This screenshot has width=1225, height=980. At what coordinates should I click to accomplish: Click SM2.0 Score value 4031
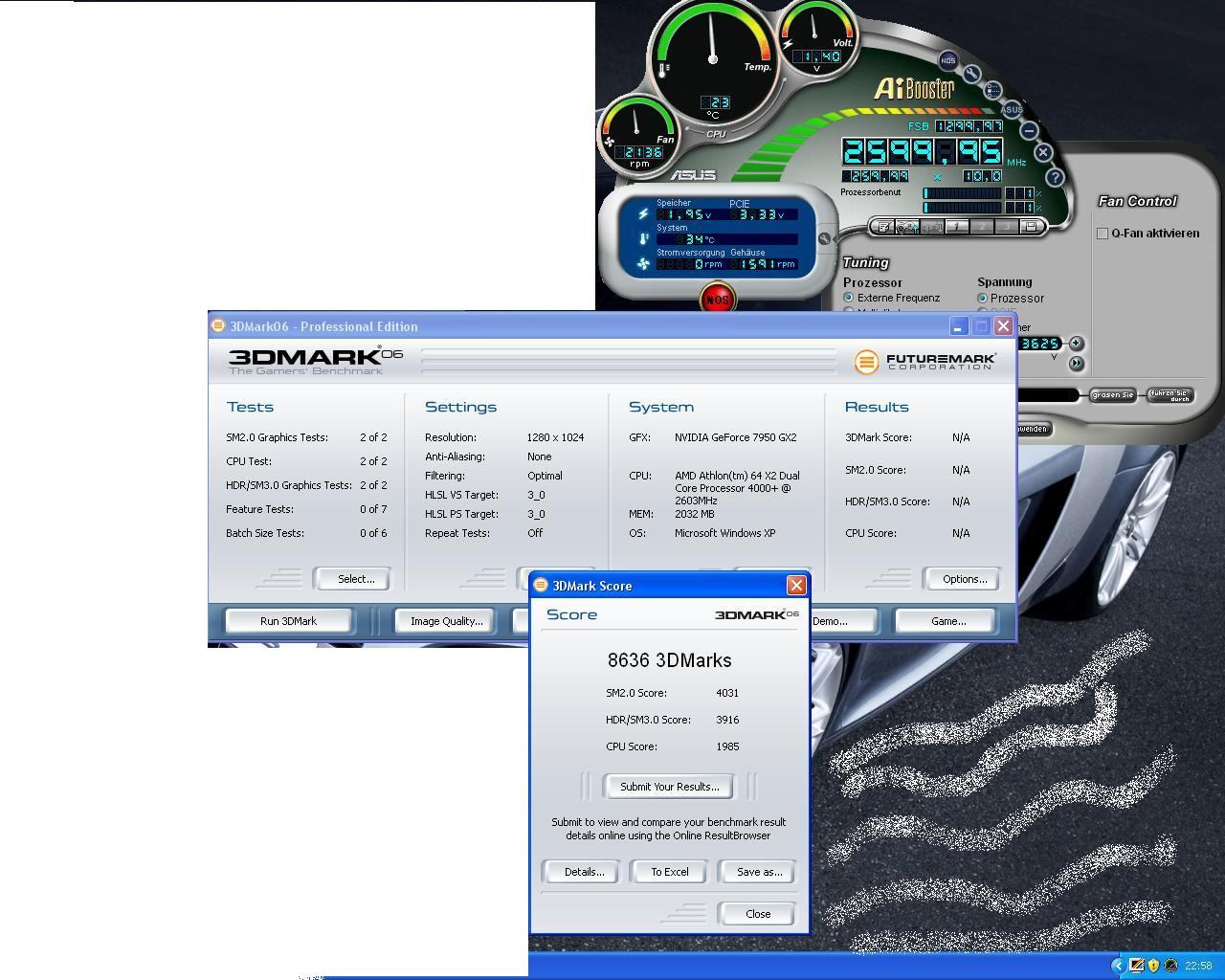[x=727, y=693]
